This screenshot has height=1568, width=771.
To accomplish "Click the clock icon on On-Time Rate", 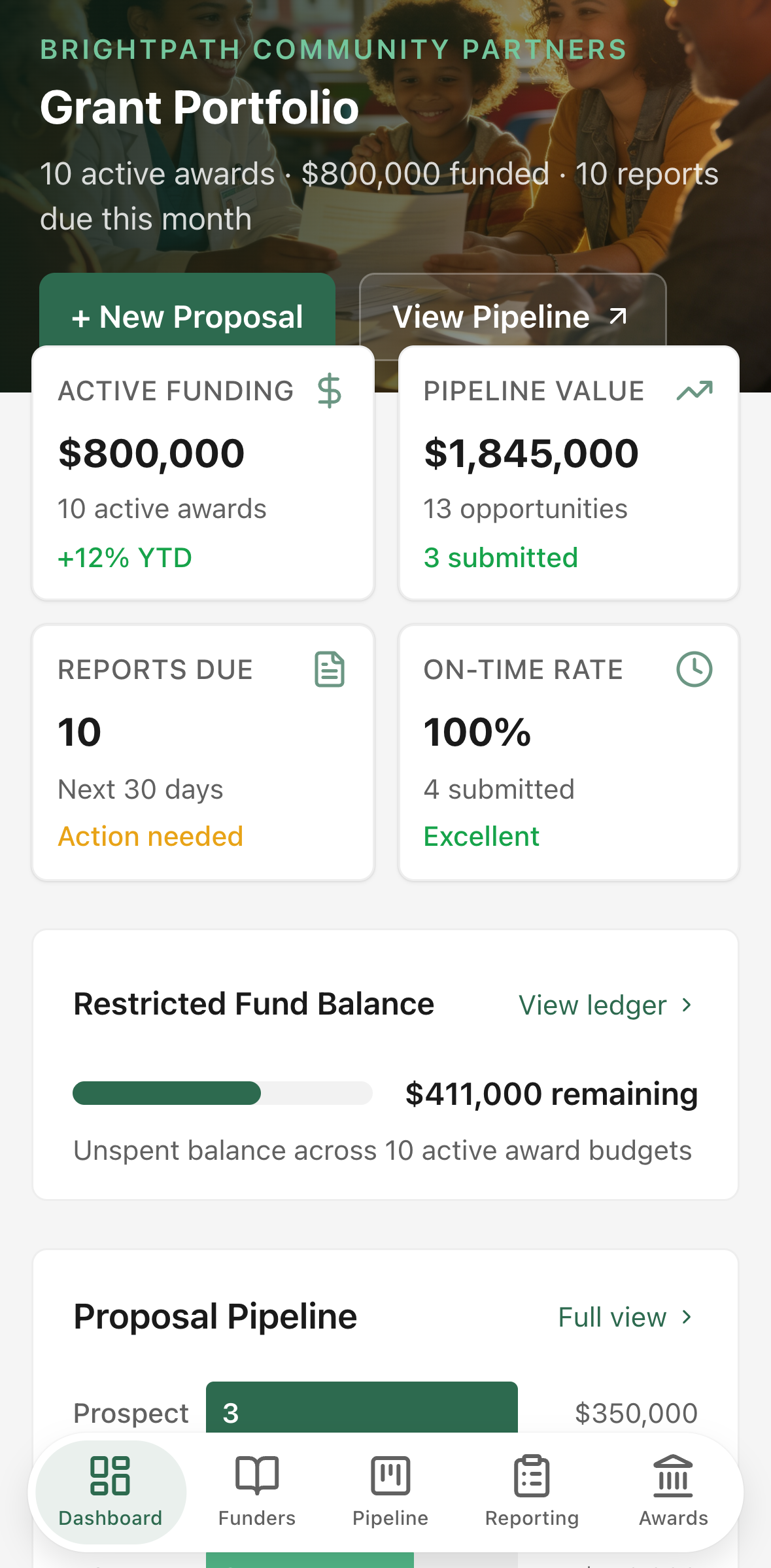I will [694, 669].
